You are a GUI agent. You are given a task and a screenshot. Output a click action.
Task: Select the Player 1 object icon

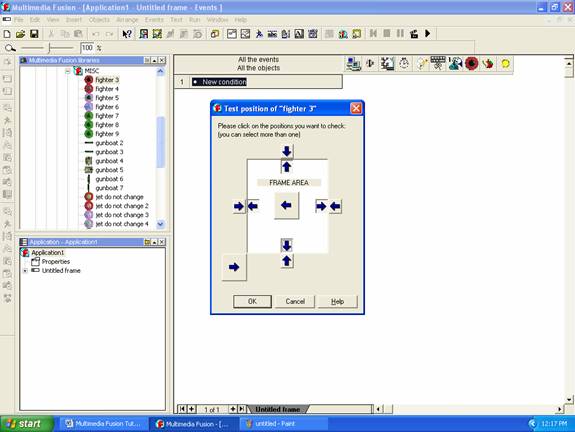455,64
